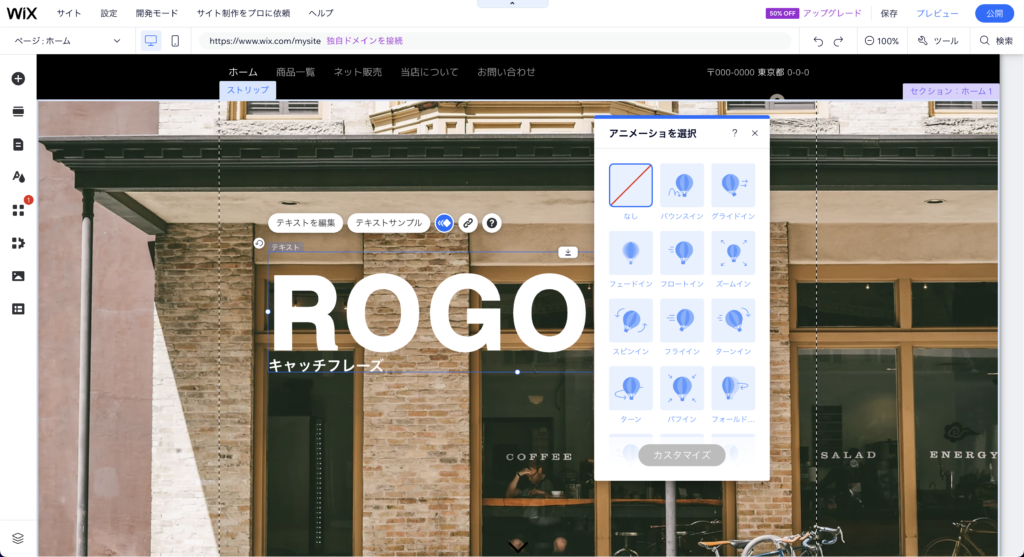The width and height of the screenshot is (1024, 557).
Task: Open the Add Elements plus icon
Action: [x=18, y=78]
